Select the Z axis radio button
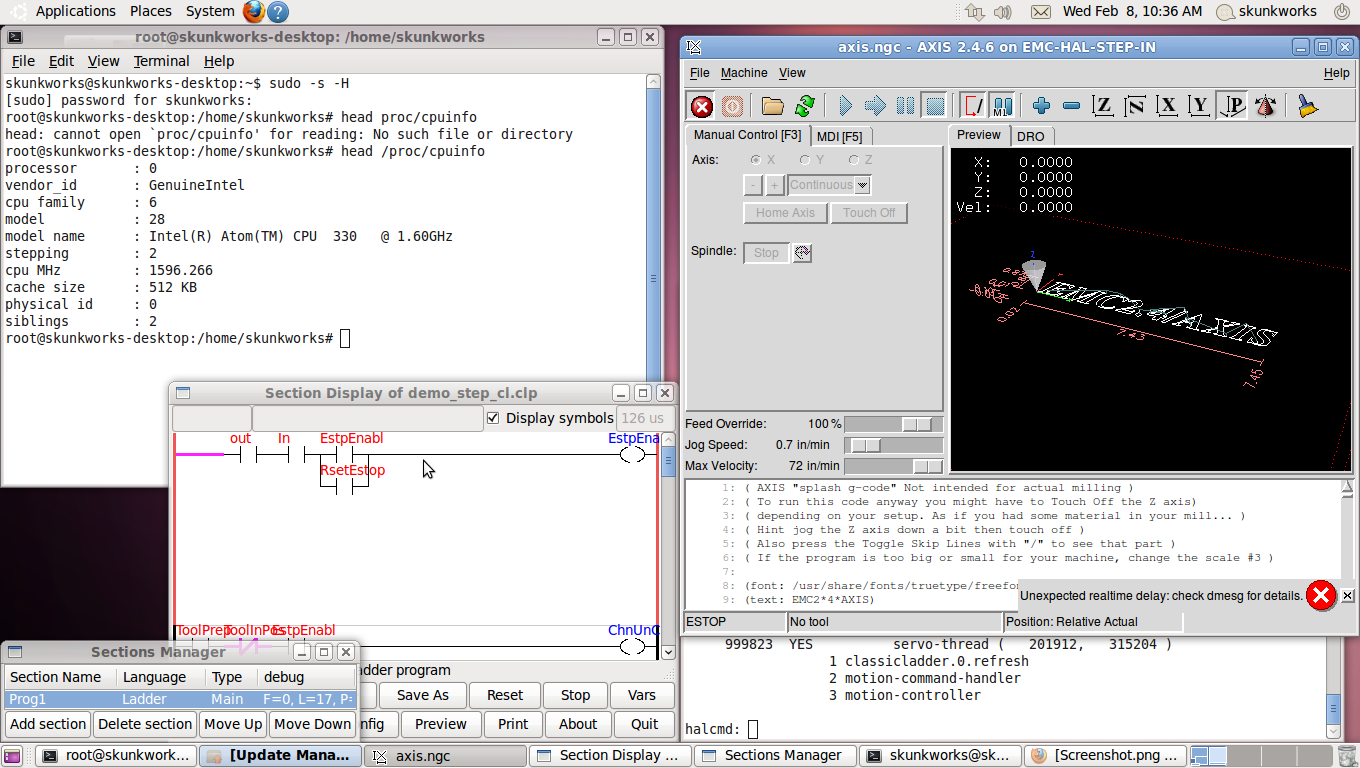This screenshot has width=1360, height=768. click(854, 160)
